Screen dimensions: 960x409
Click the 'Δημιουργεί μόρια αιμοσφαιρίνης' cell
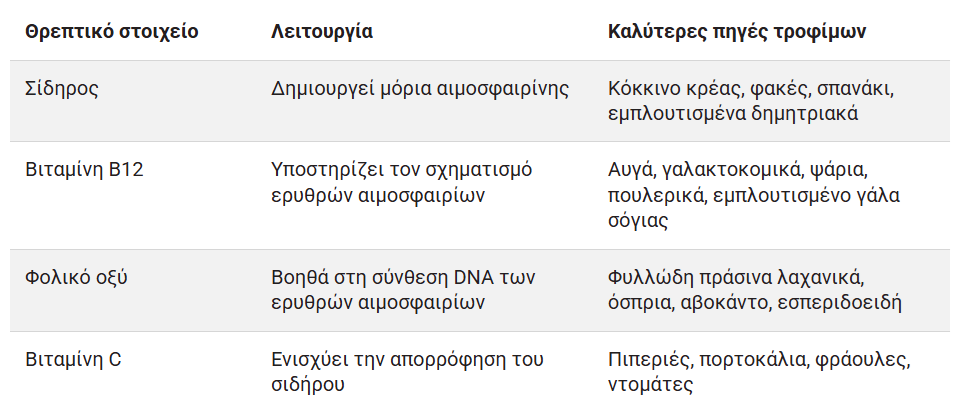(420, 88)
